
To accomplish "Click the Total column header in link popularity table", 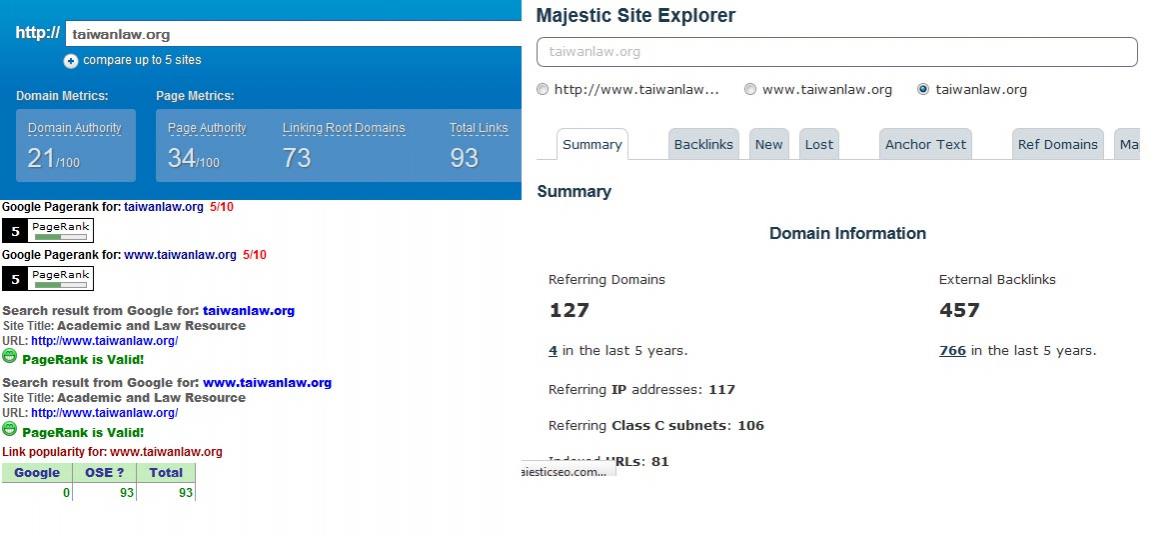I will point(166,472).
